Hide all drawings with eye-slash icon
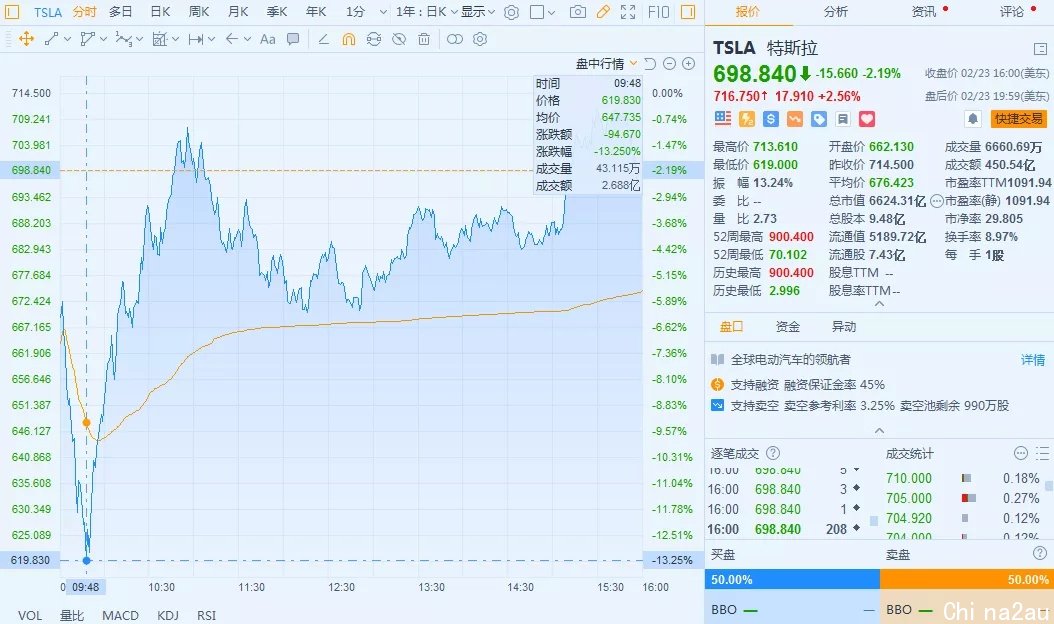1054x624 pixels. pyautogui.click(x=399, y=39)
